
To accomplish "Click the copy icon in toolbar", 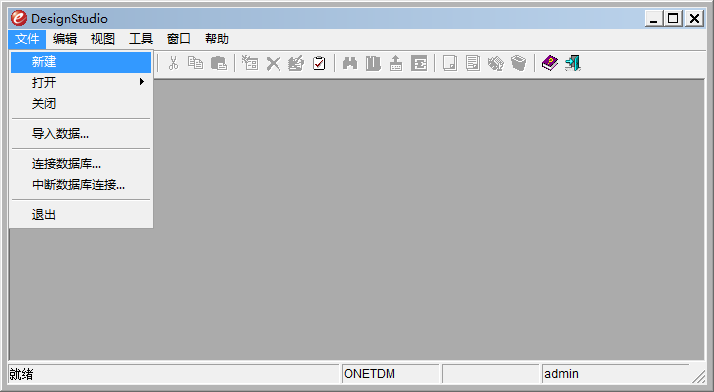I will pos(196,63).
